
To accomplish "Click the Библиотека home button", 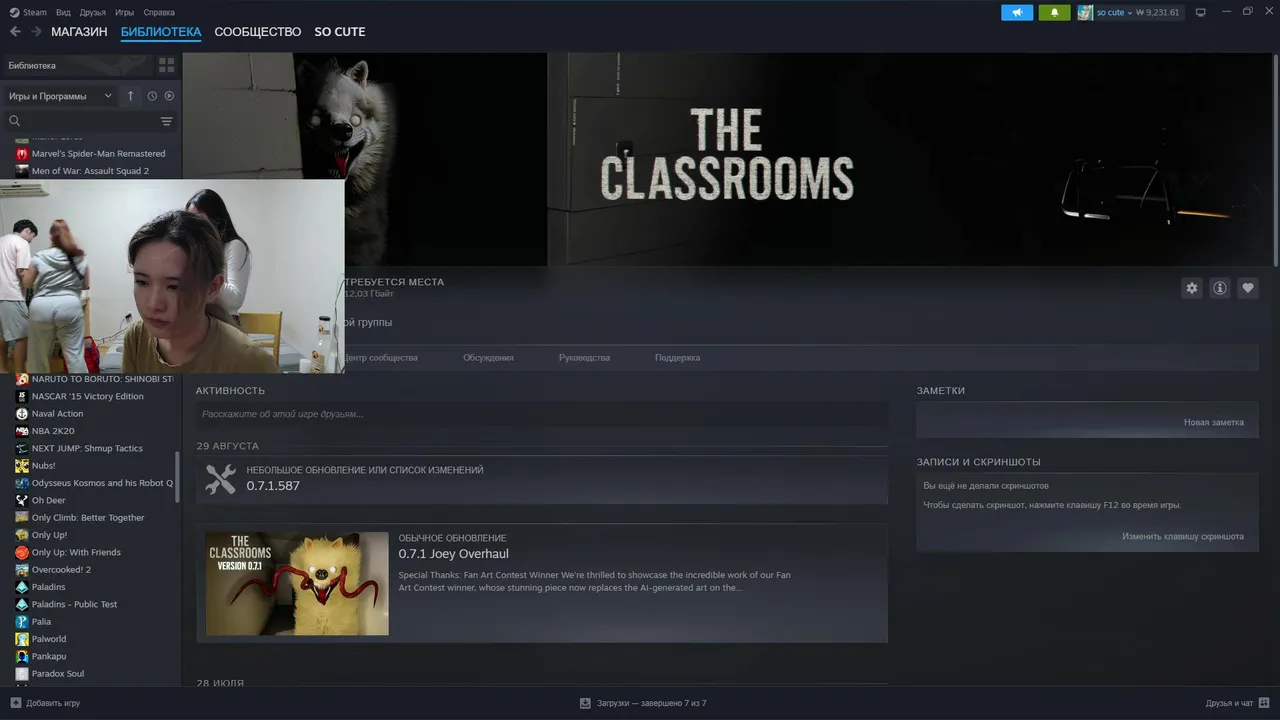I will point(77,65).
